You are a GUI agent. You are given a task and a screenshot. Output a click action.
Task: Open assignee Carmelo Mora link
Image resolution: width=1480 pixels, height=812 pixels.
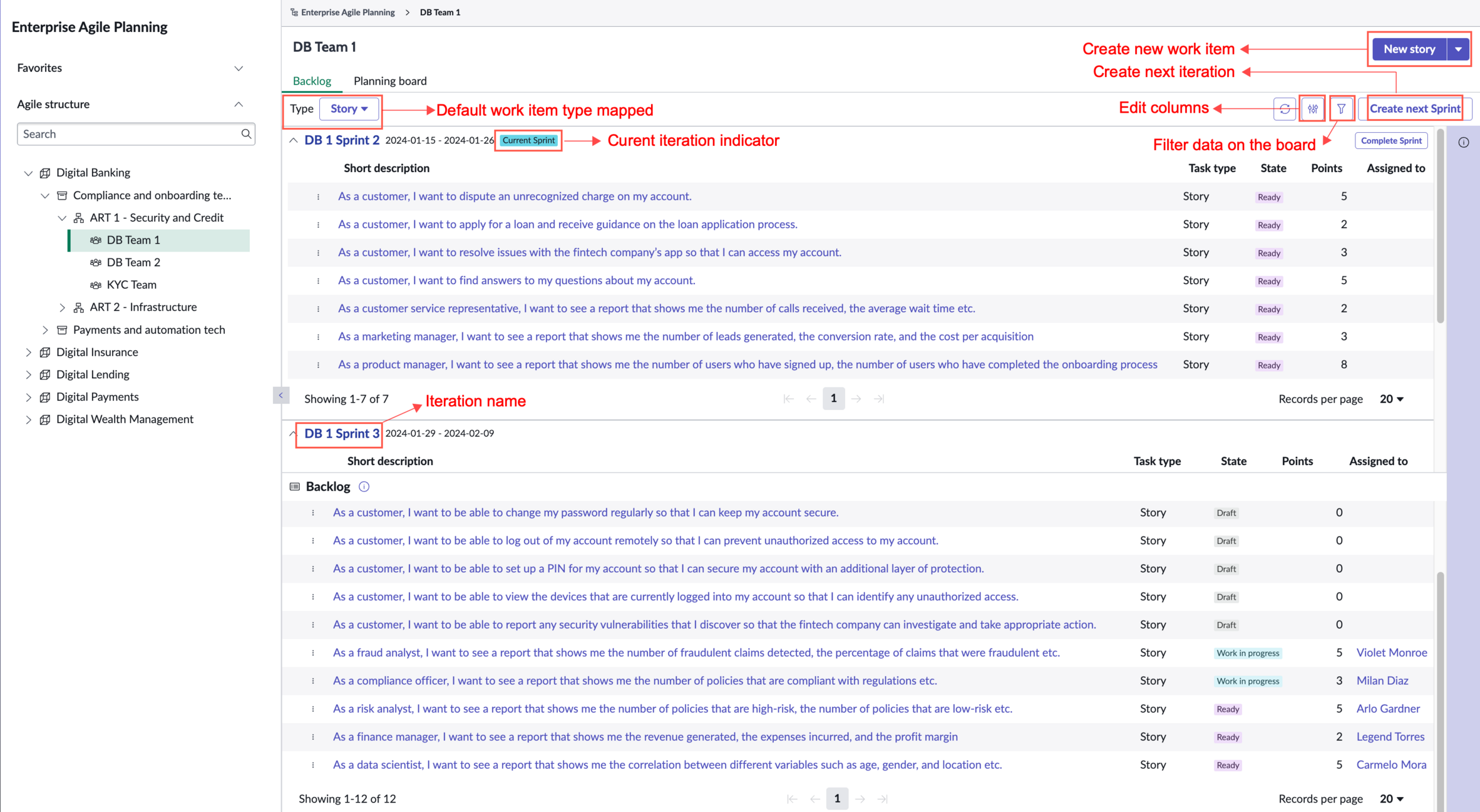click(1391, 764)
